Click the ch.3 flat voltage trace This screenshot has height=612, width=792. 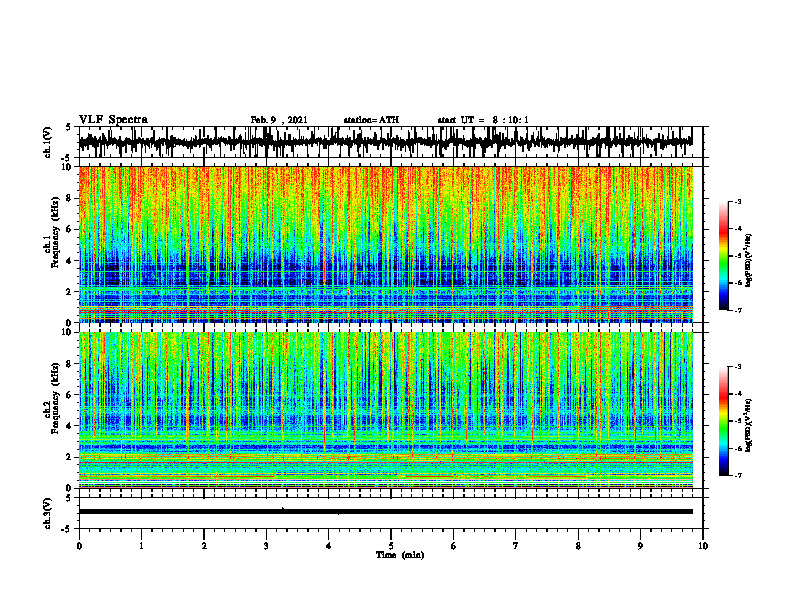click(385, 512)
